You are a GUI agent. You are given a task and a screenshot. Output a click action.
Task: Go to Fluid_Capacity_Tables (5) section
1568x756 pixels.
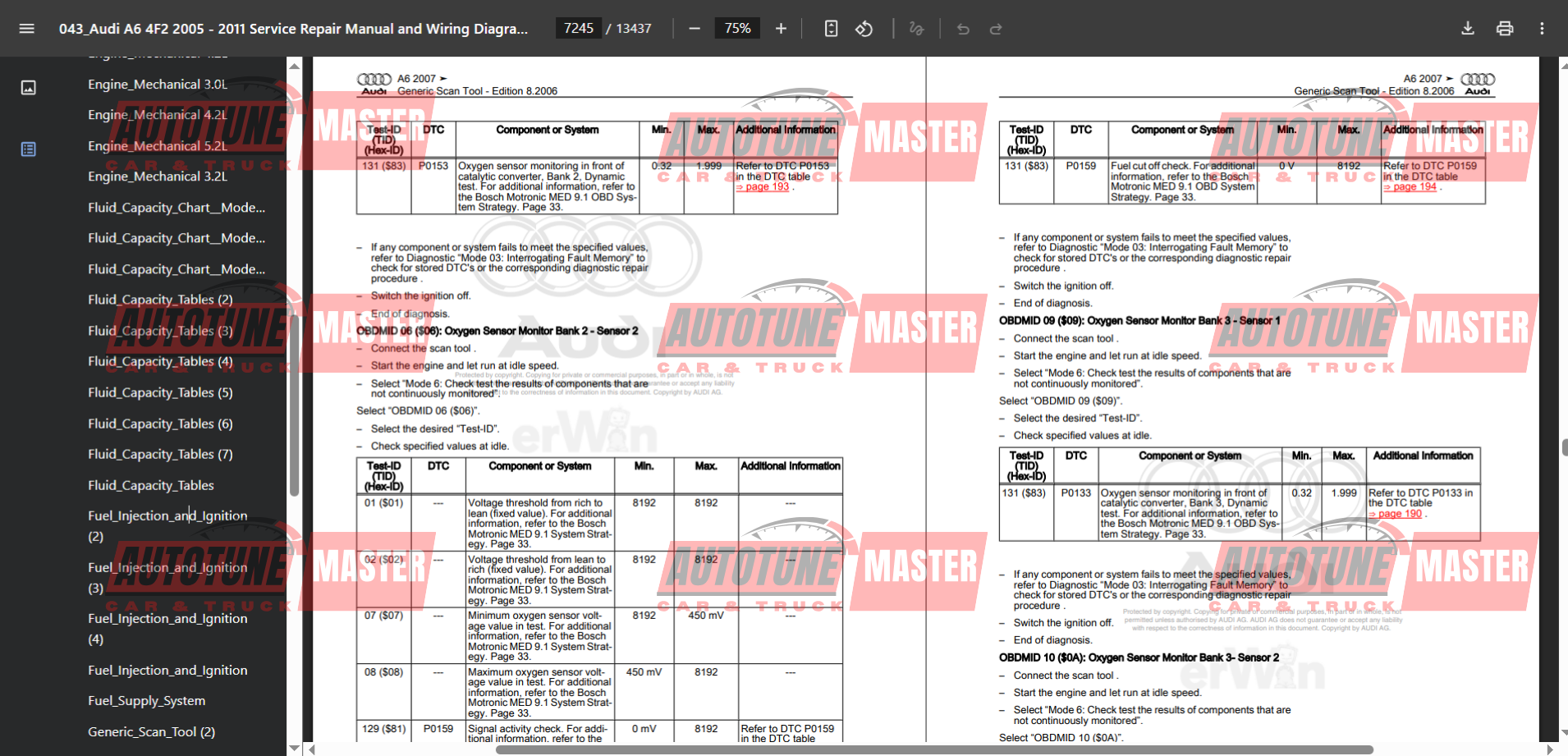(x=160, y=393)
